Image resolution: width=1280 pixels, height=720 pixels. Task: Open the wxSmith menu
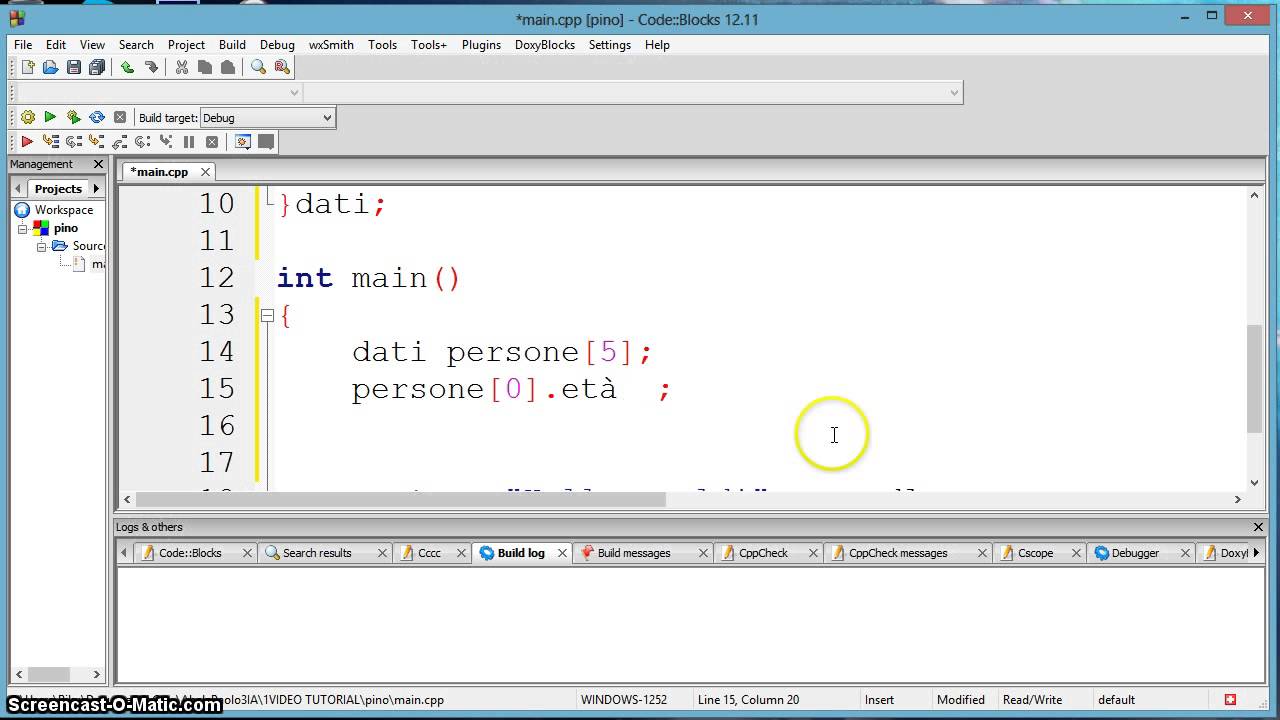click(x=331, y=45)
